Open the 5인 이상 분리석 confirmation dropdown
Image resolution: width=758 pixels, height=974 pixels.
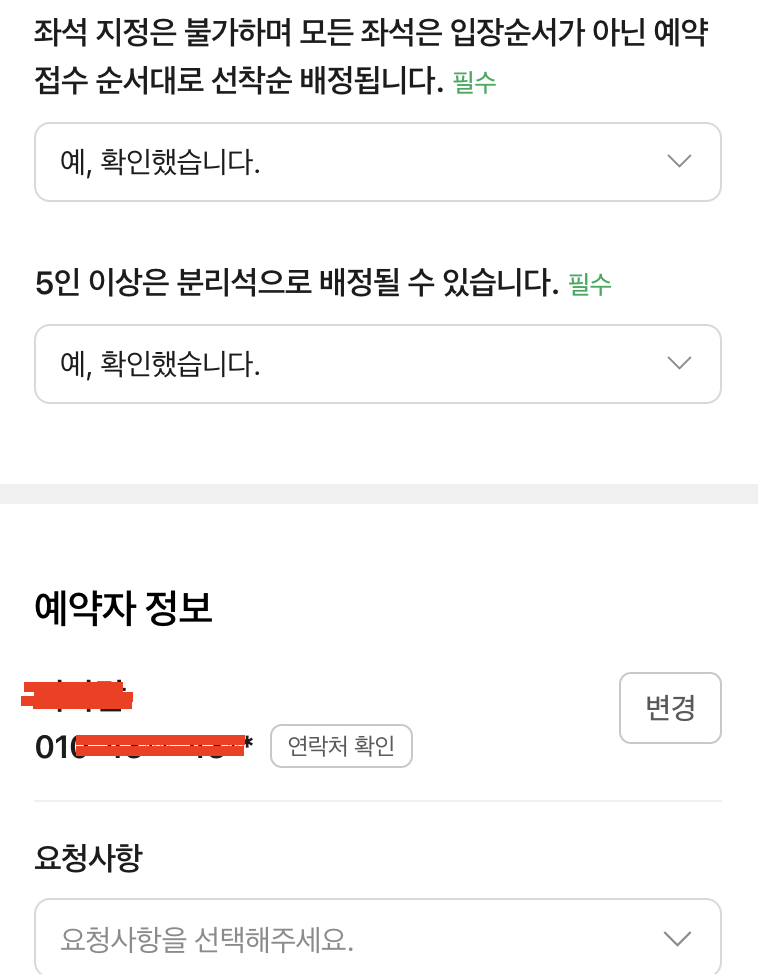tap(378, 363)
